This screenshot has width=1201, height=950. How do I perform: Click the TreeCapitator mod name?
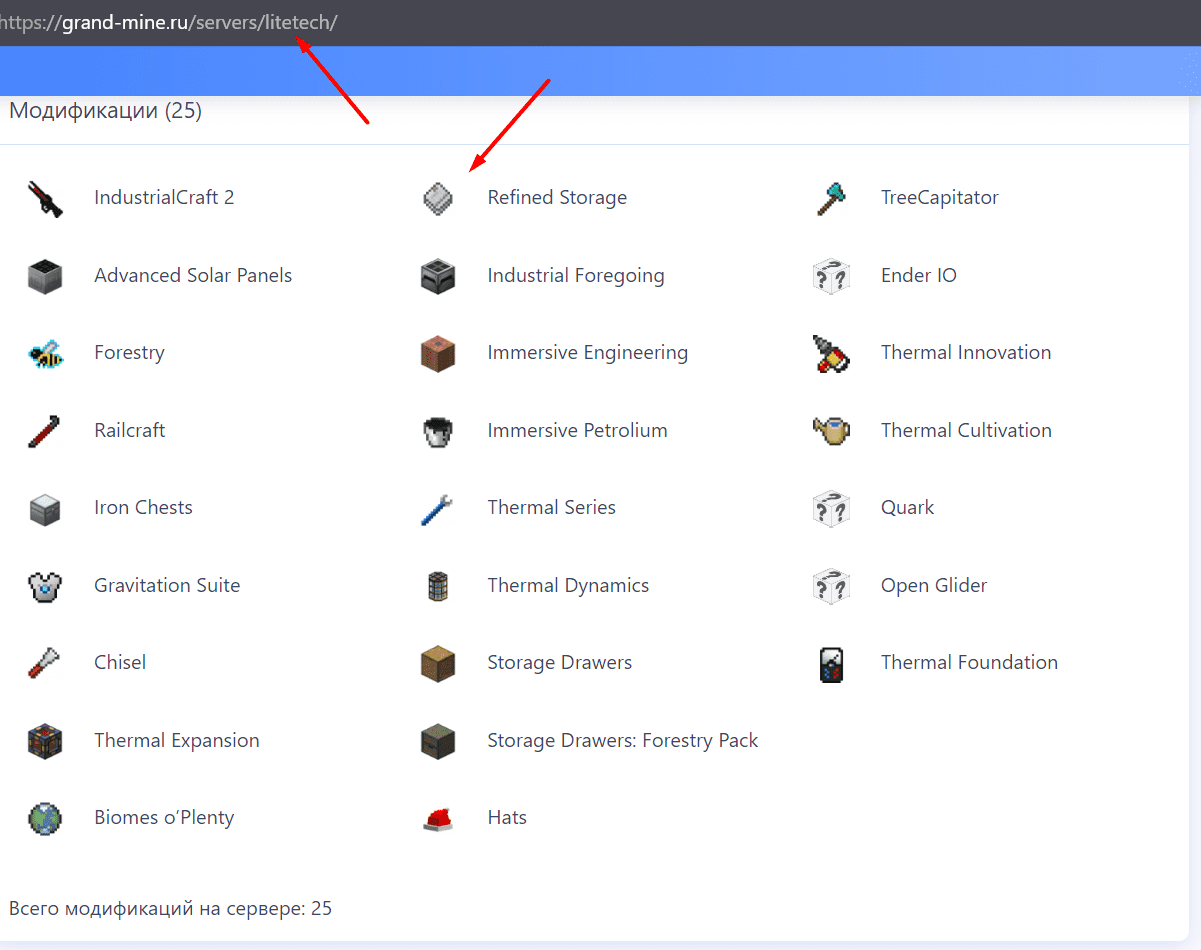(940, 198)
